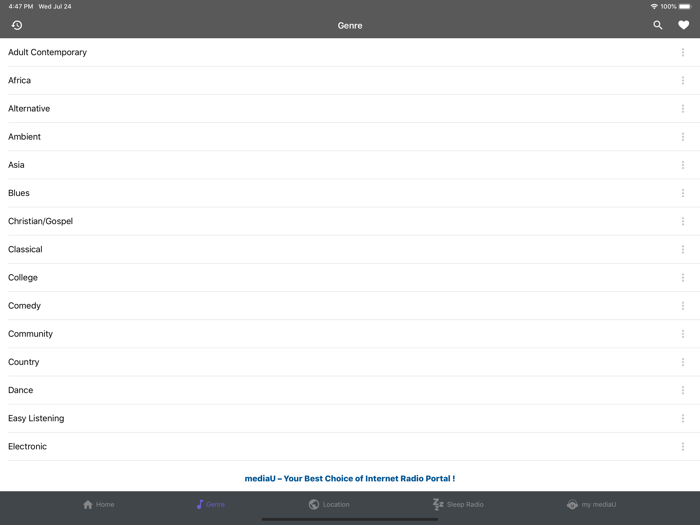Open the Alternative genre
This screenshot has height=525, width=700.
pos(350,108)
